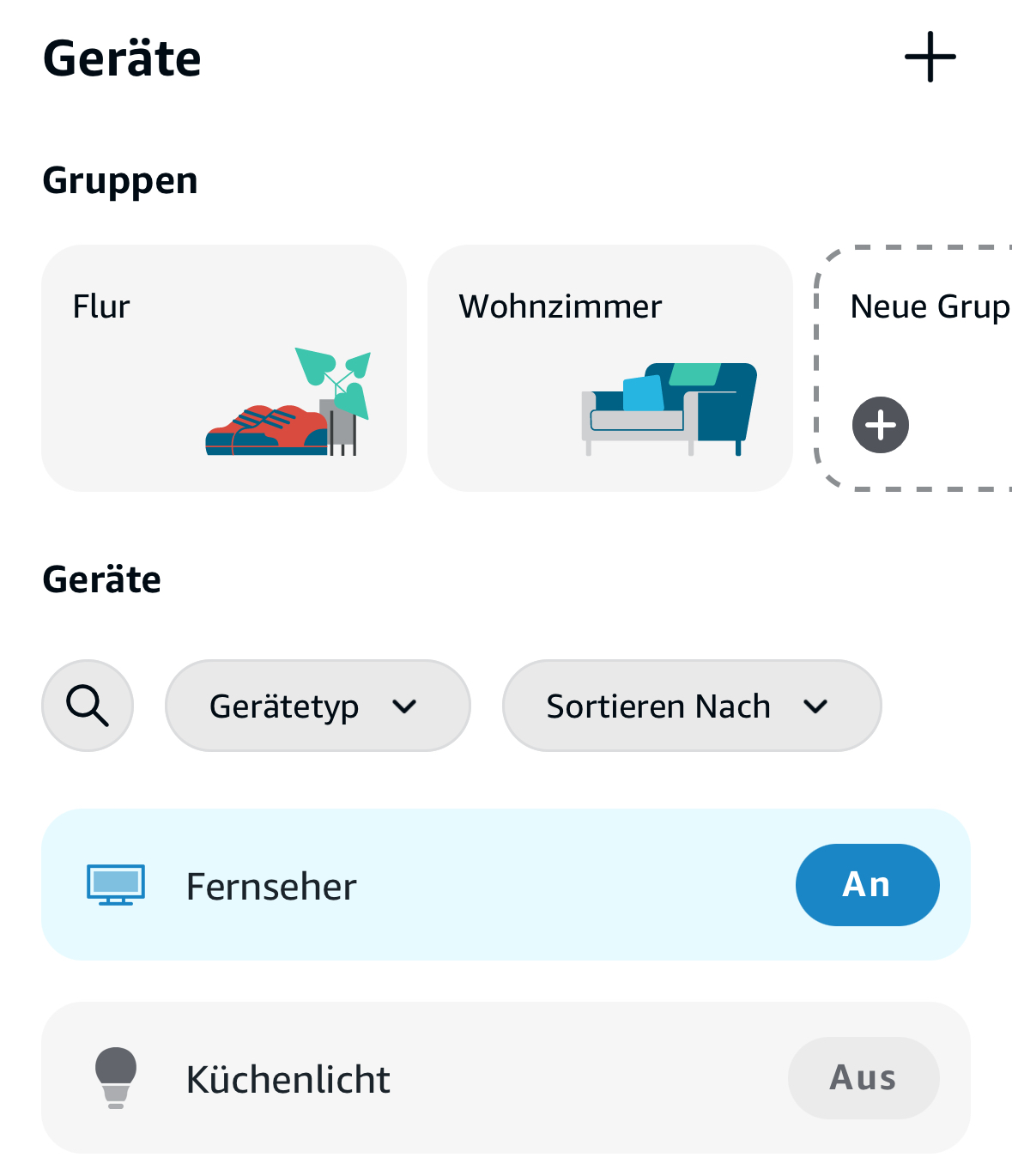Click the television icon beside Fernseher
Viewport: 1012px width, 1176px height.
[116, 885]
